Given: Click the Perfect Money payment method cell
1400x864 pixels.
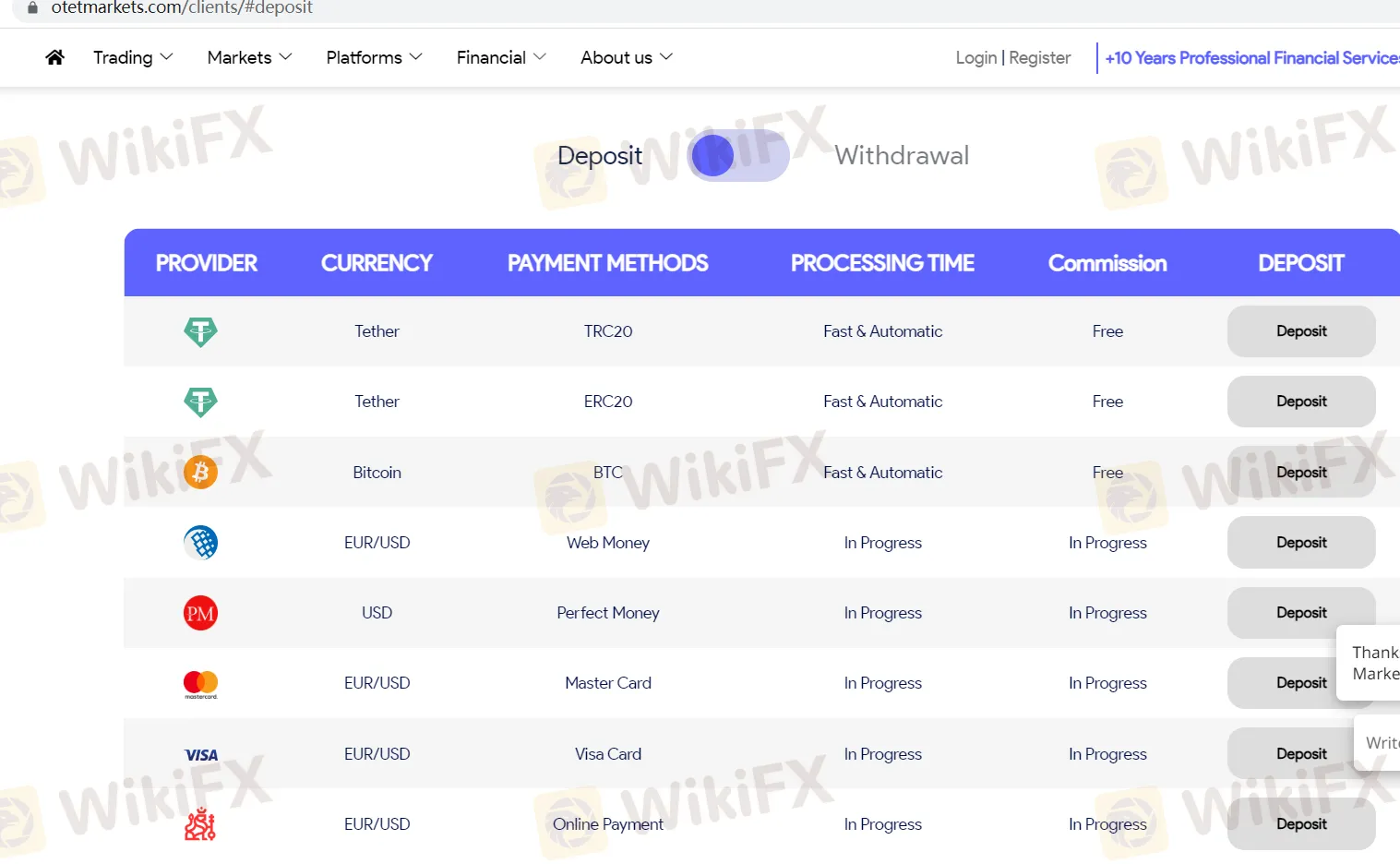Looking at the screenshot, I should click(x=608, y=613).
